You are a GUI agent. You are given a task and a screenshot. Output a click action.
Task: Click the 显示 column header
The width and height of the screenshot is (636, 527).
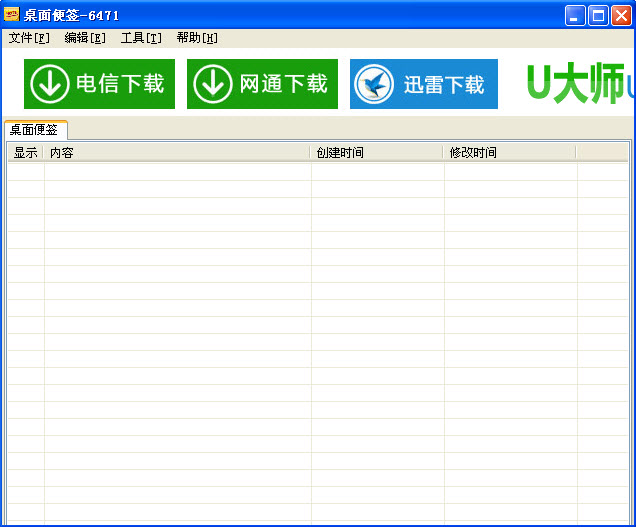25,153
